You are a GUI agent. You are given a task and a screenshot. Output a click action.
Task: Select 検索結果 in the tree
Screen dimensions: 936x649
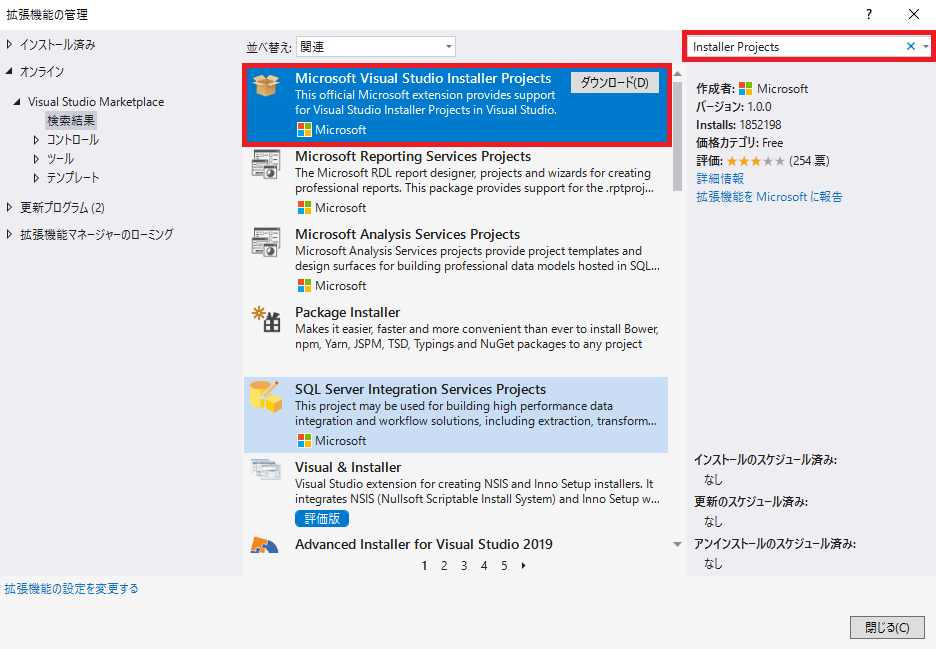click(71, 121)
